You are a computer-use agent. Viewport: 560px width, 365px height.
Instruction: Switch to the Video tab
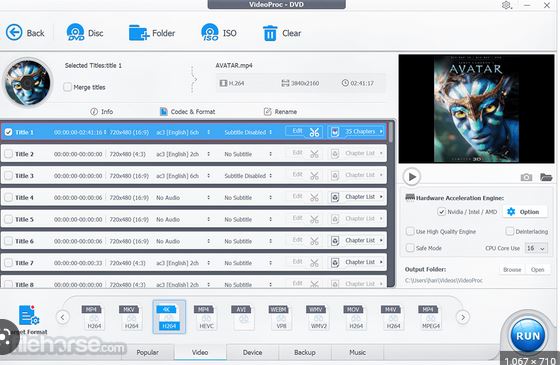pyautogui.click(x=200, y=352)
